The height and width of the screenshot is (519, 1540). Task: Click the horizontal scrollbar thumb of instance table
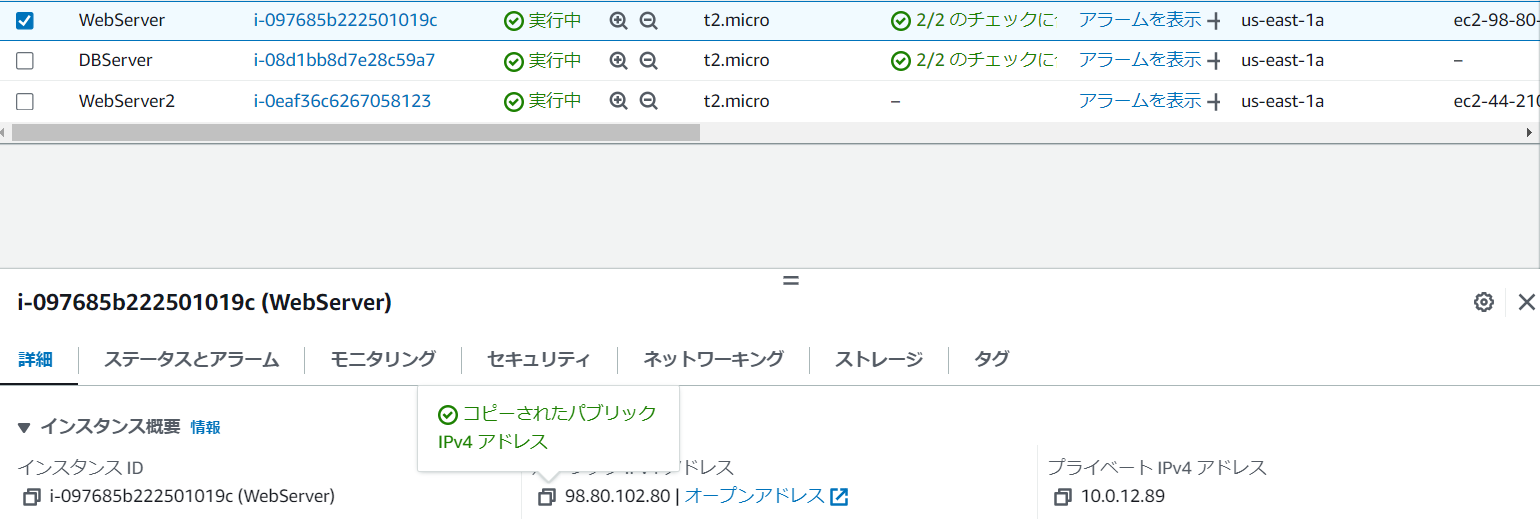pyautogui.click(x=356, y=132)
